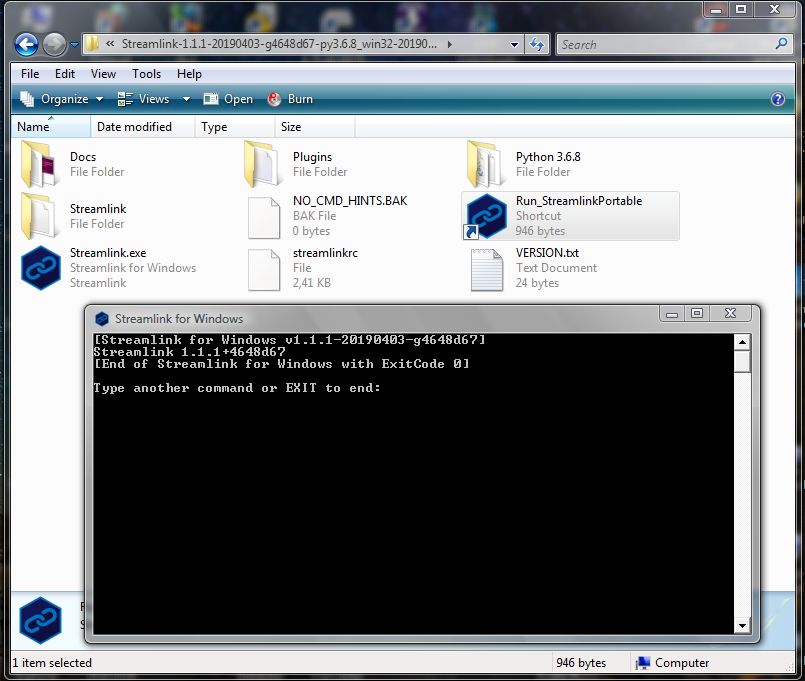Click the Back navigation arrow

coord(27,44)
